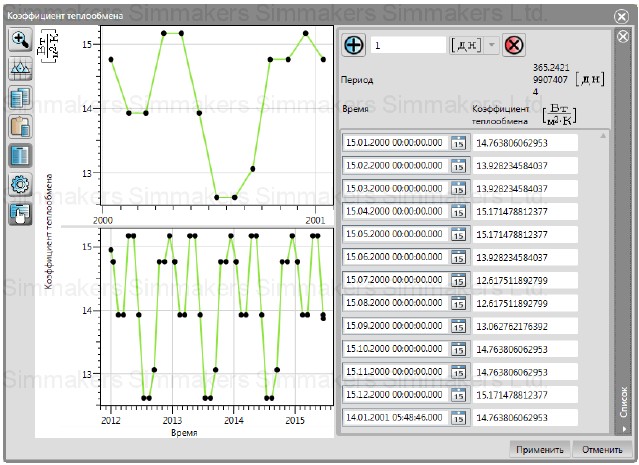This screenshot has height=465, width=639.
Task: Click the paste clipboard icon in sidebar
Action: coord(20,126)
